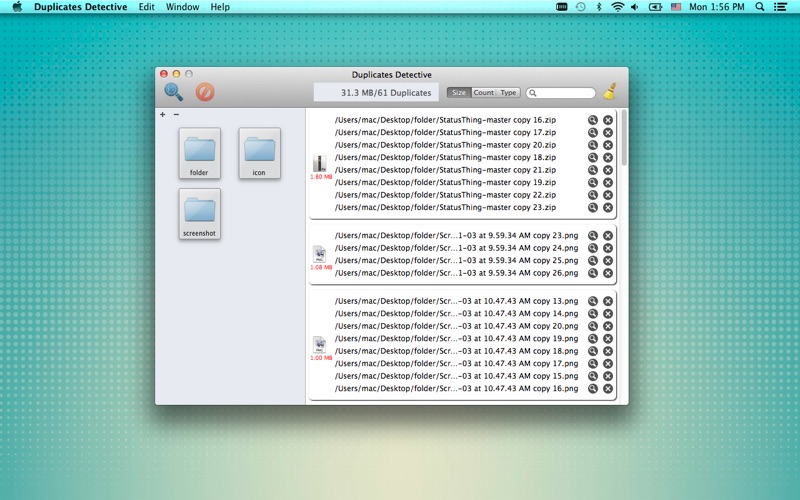Click the 1.00 MB PNG file icon
The image size is (800, 500).
point(320,345)
